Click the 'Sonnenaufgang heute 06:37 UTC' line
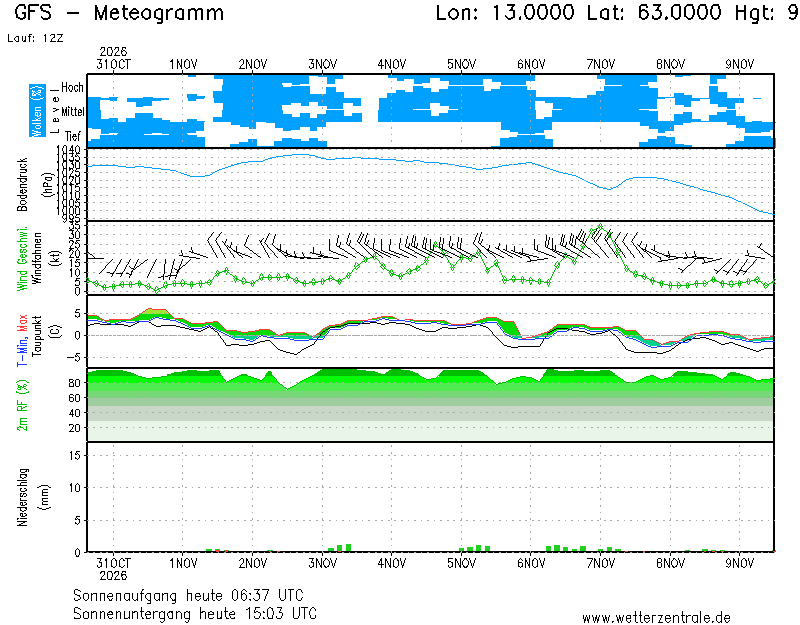 point(188,595)
